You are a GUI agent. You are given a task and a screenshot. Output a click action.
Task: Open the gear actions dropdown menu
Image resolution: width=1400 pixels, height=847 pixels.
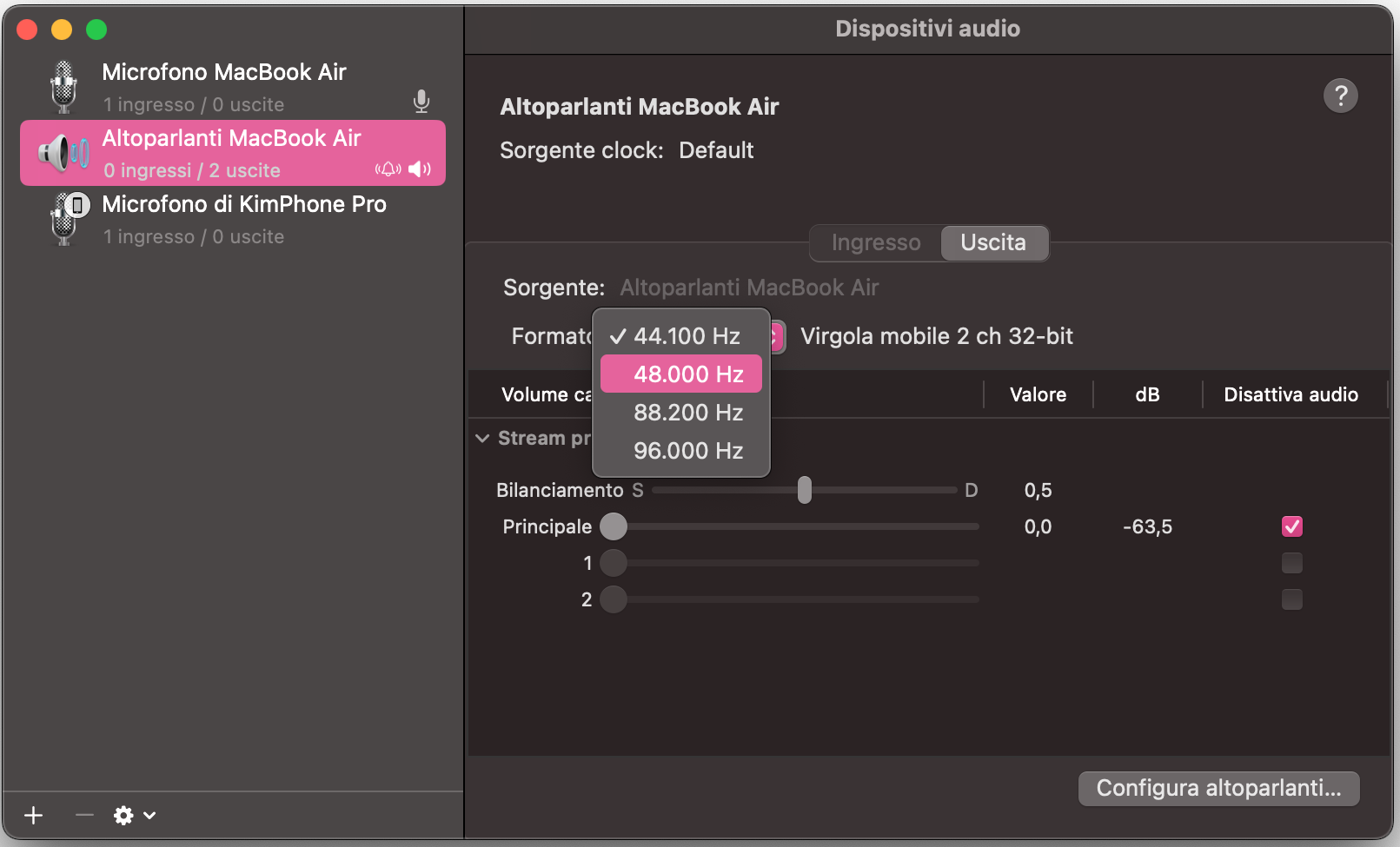[130, 815]
